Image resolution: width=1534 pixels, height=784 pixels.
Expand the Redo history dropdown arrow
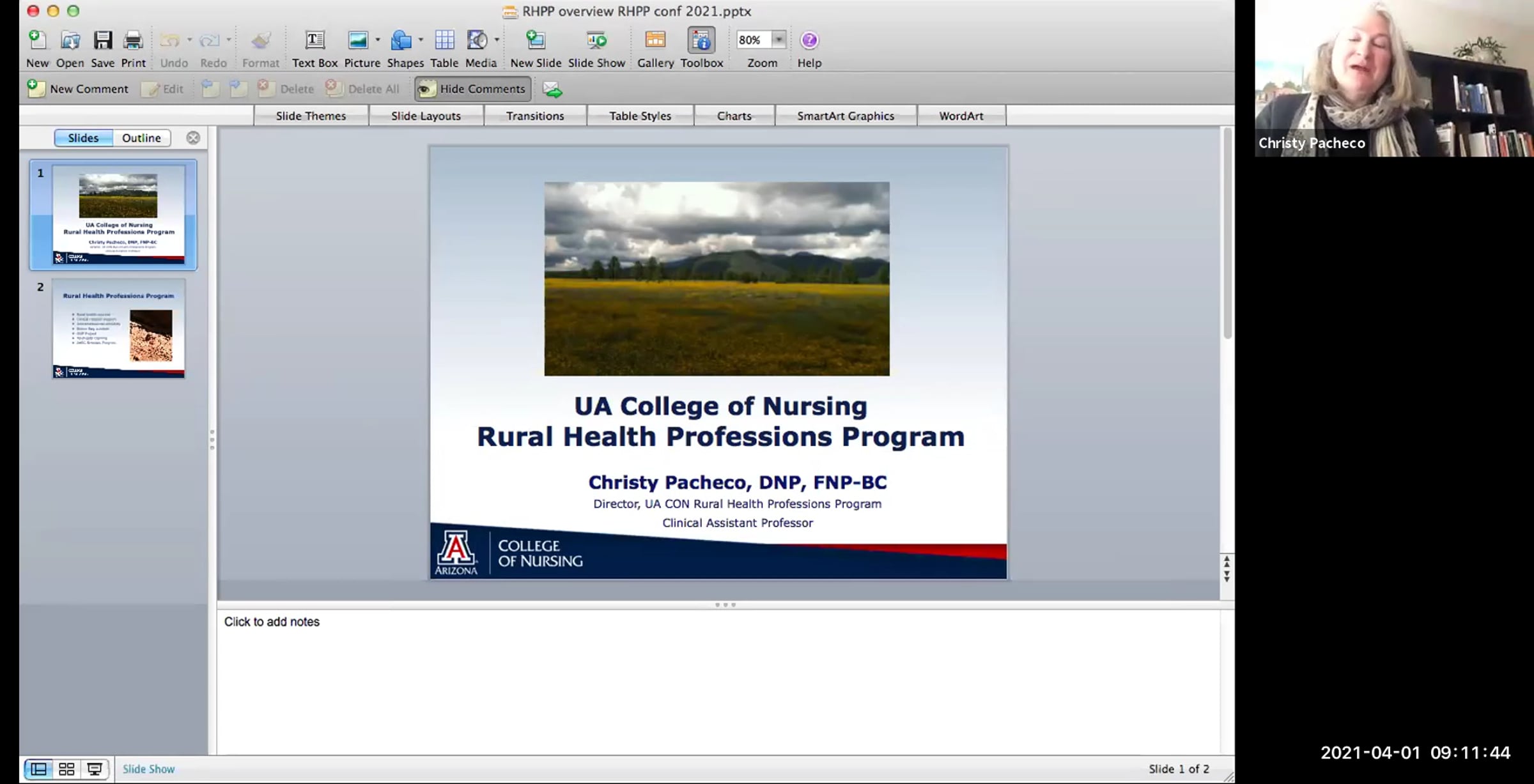coord(229,40)
